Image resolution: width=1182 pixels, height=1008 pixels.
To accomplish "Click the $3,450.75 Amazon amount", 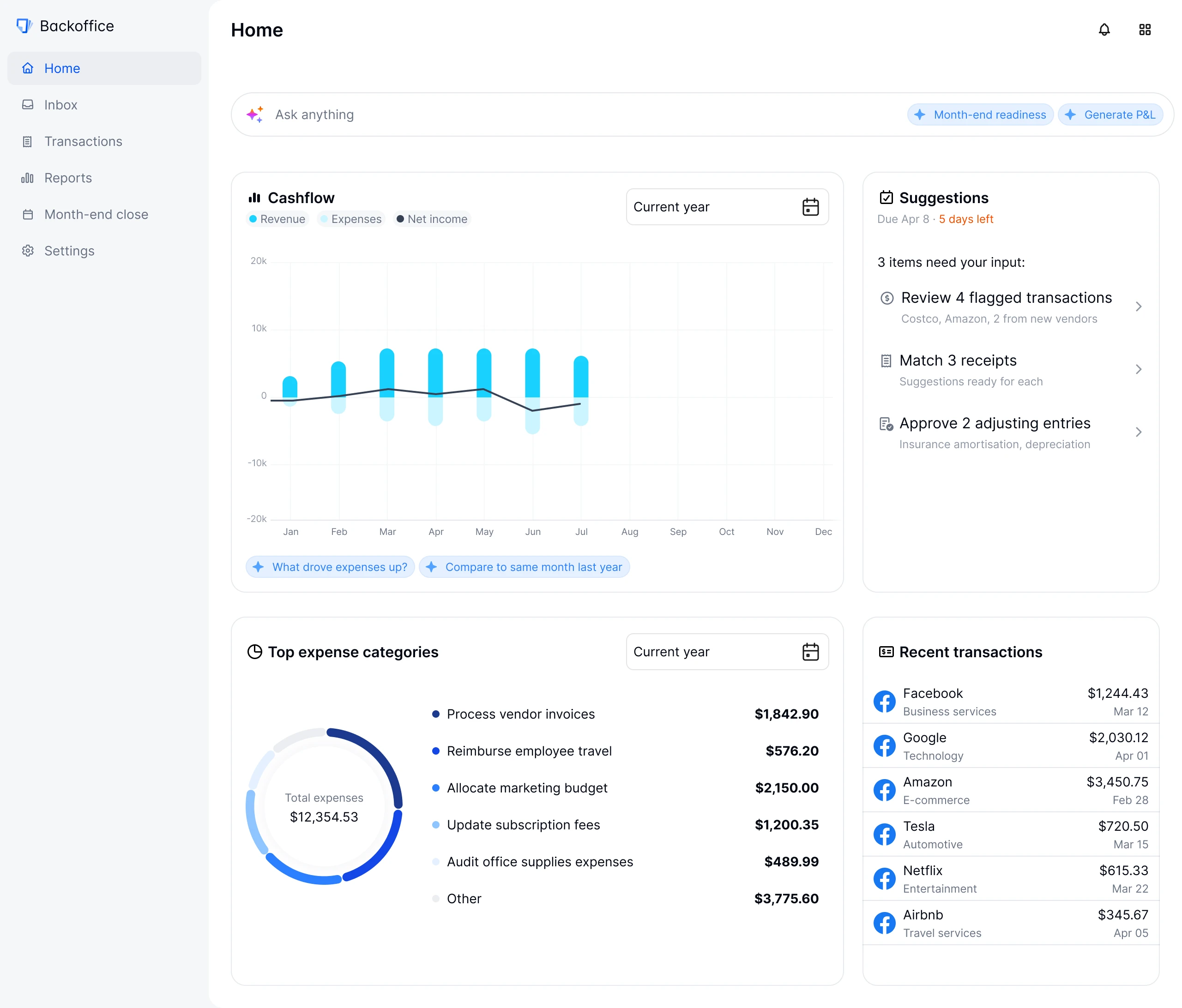I will (1117, 782).
